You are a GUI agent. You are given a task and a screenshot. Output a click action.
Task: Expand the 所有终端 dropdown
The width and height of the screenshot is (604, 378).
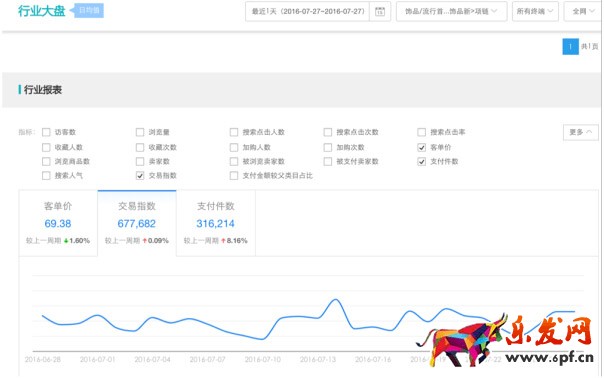click(535, 12)
